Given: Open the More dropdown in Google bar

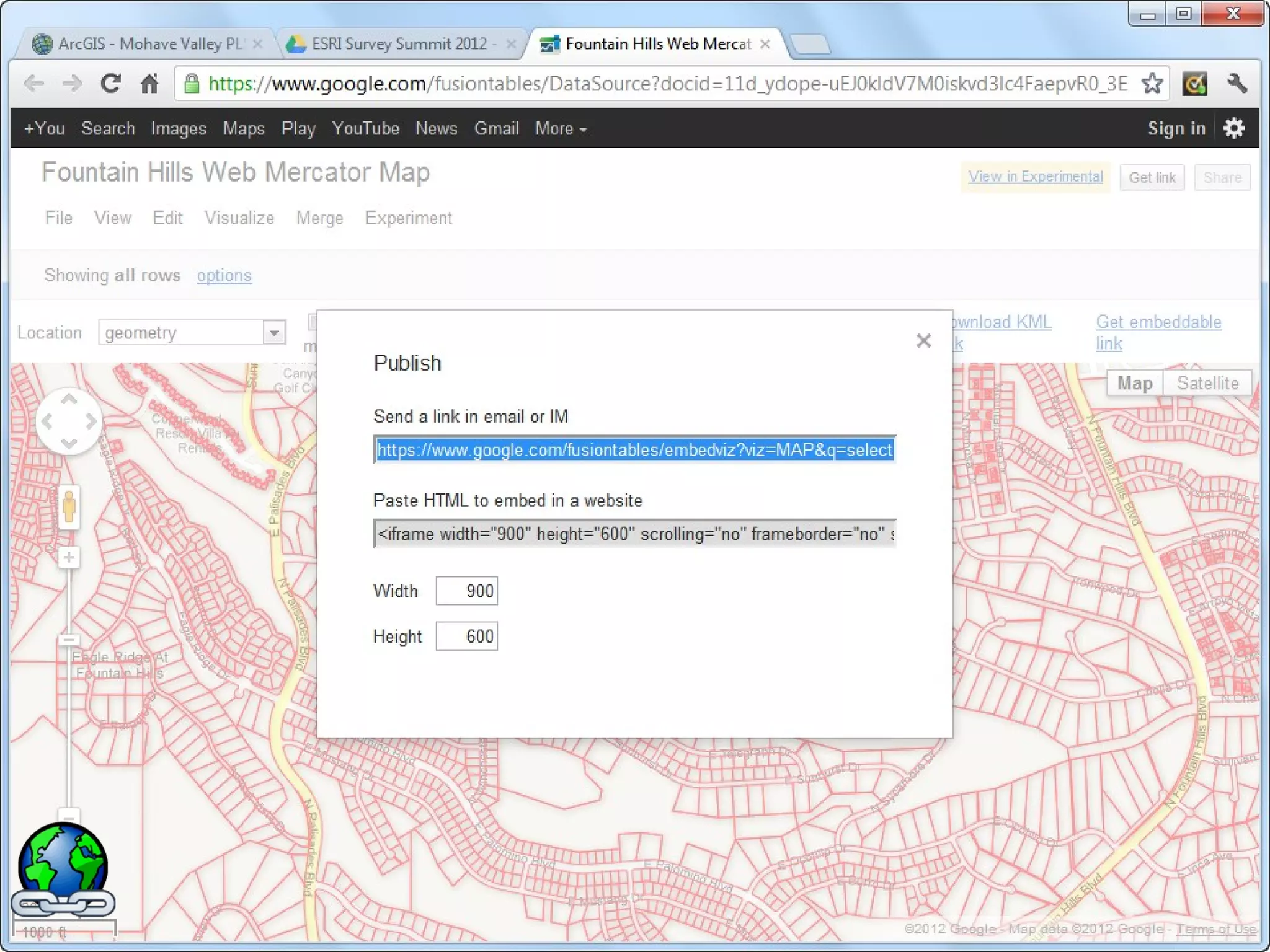Looking at the screenshot, I should click(561, 128).
